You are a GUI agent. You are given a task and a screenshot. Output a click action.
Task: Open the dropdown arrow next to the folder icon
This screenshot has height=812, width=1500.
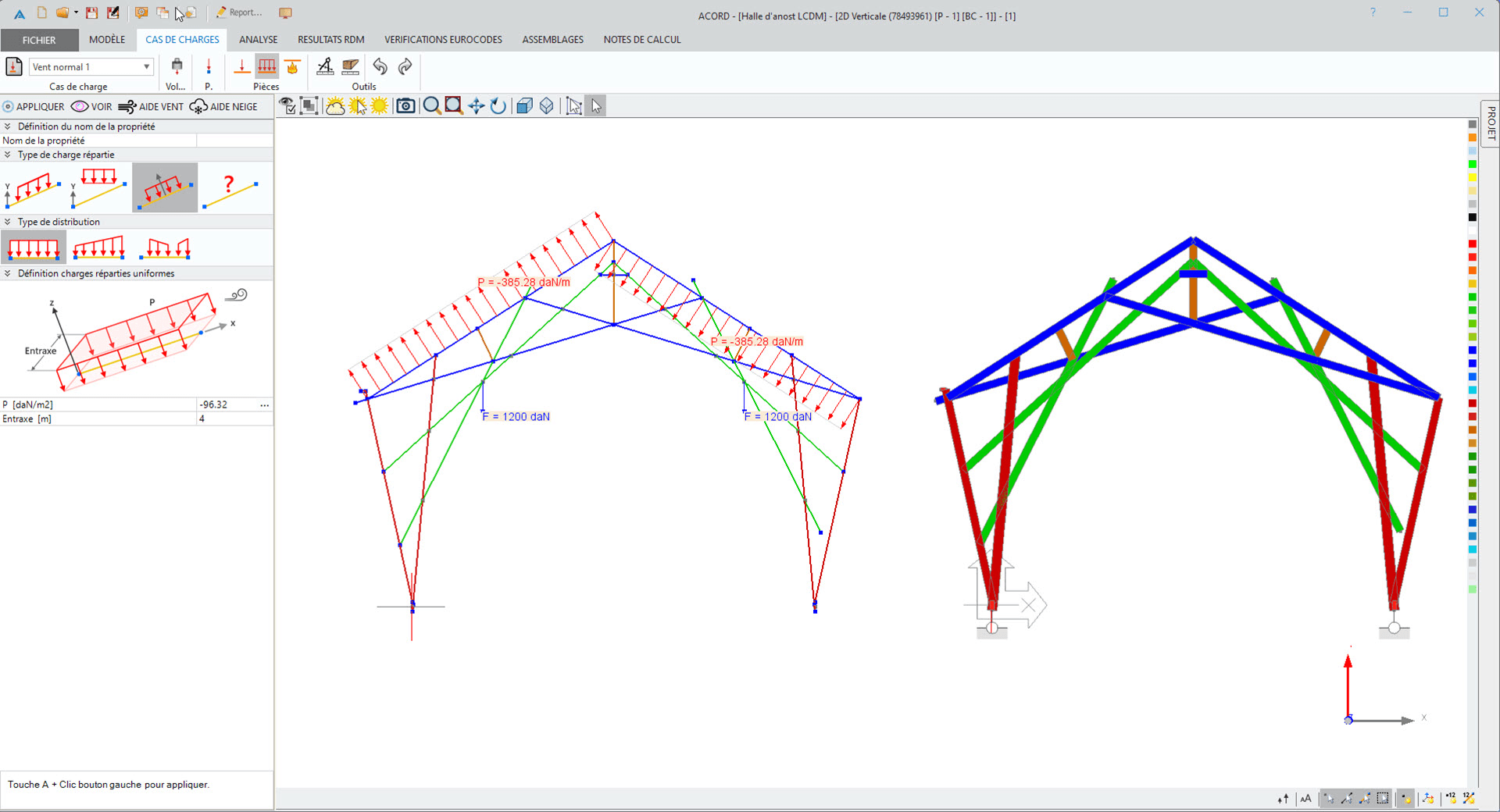(76, 12)
